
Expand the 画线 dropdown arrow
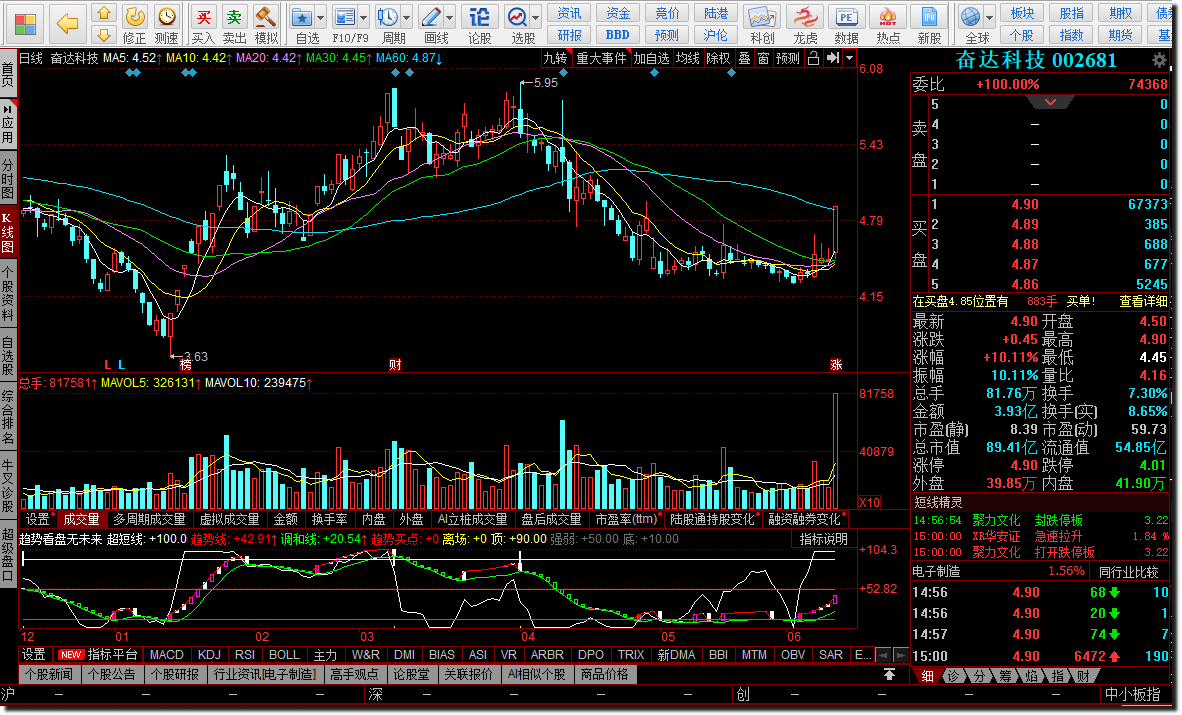tap(449, 17)
